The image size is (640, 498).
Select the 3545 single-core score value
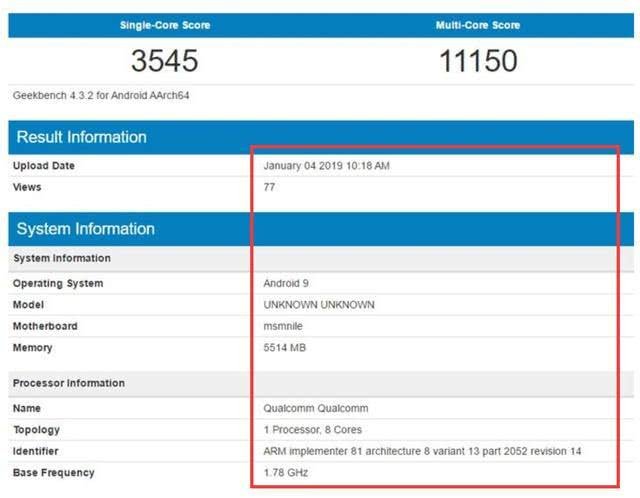[164, 61]
